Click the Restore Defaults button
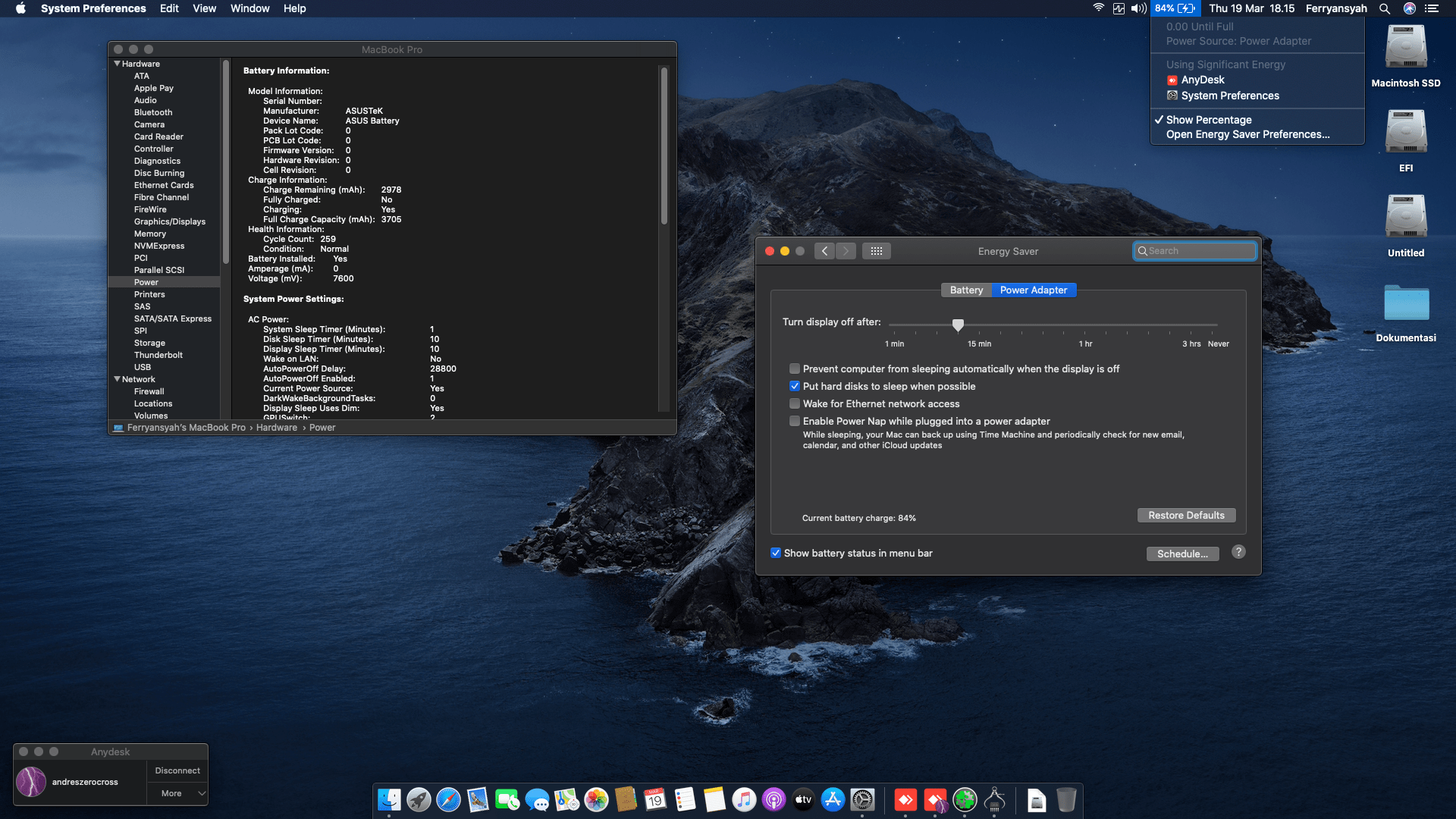 click(1186, 516)
